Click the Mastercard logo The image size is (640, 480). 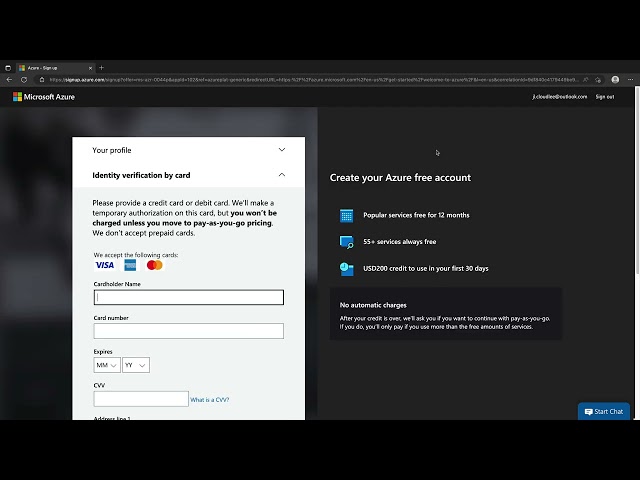click(x=155, y=265)
